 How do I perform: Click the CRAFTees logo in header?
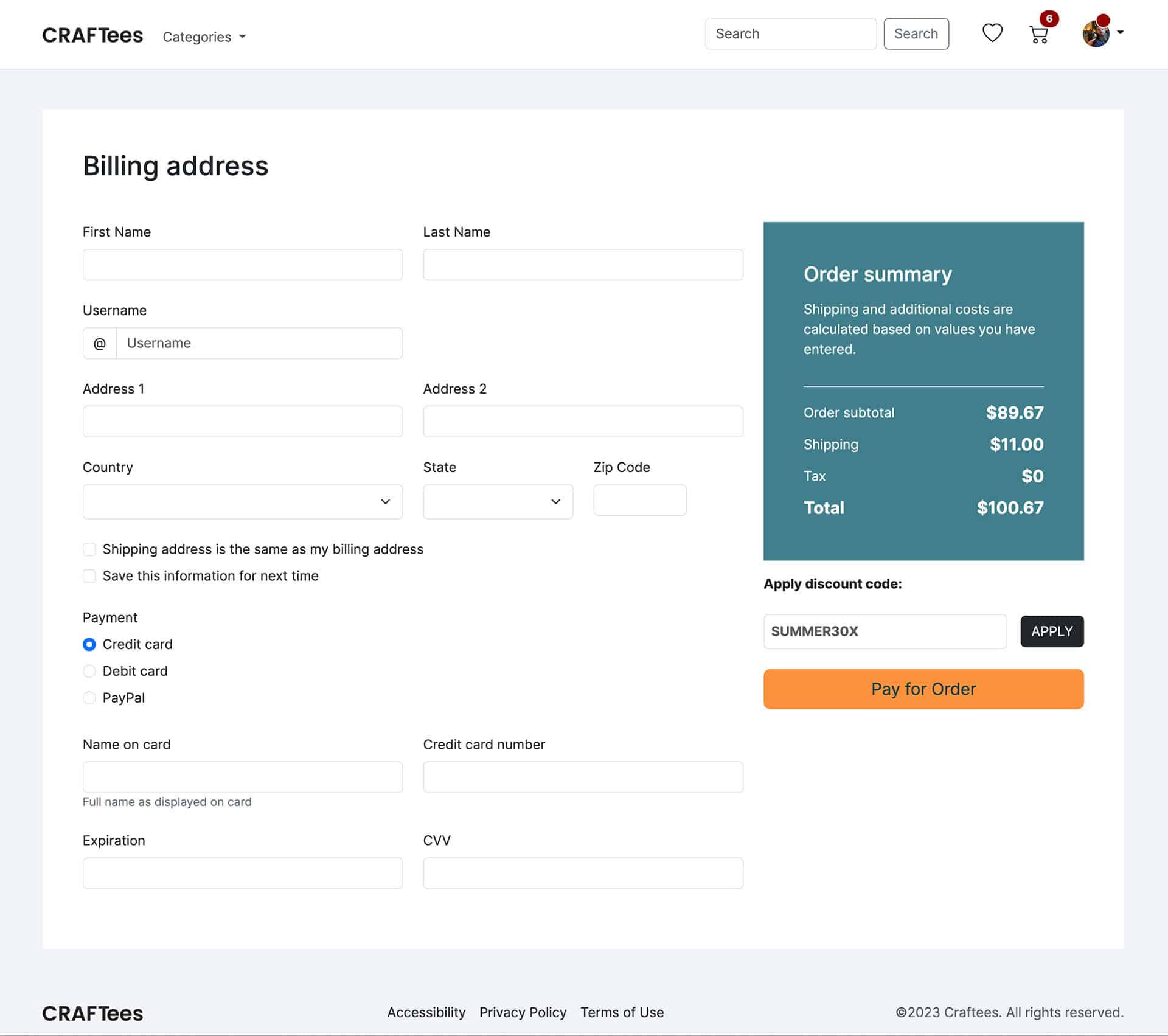(92, 35)
